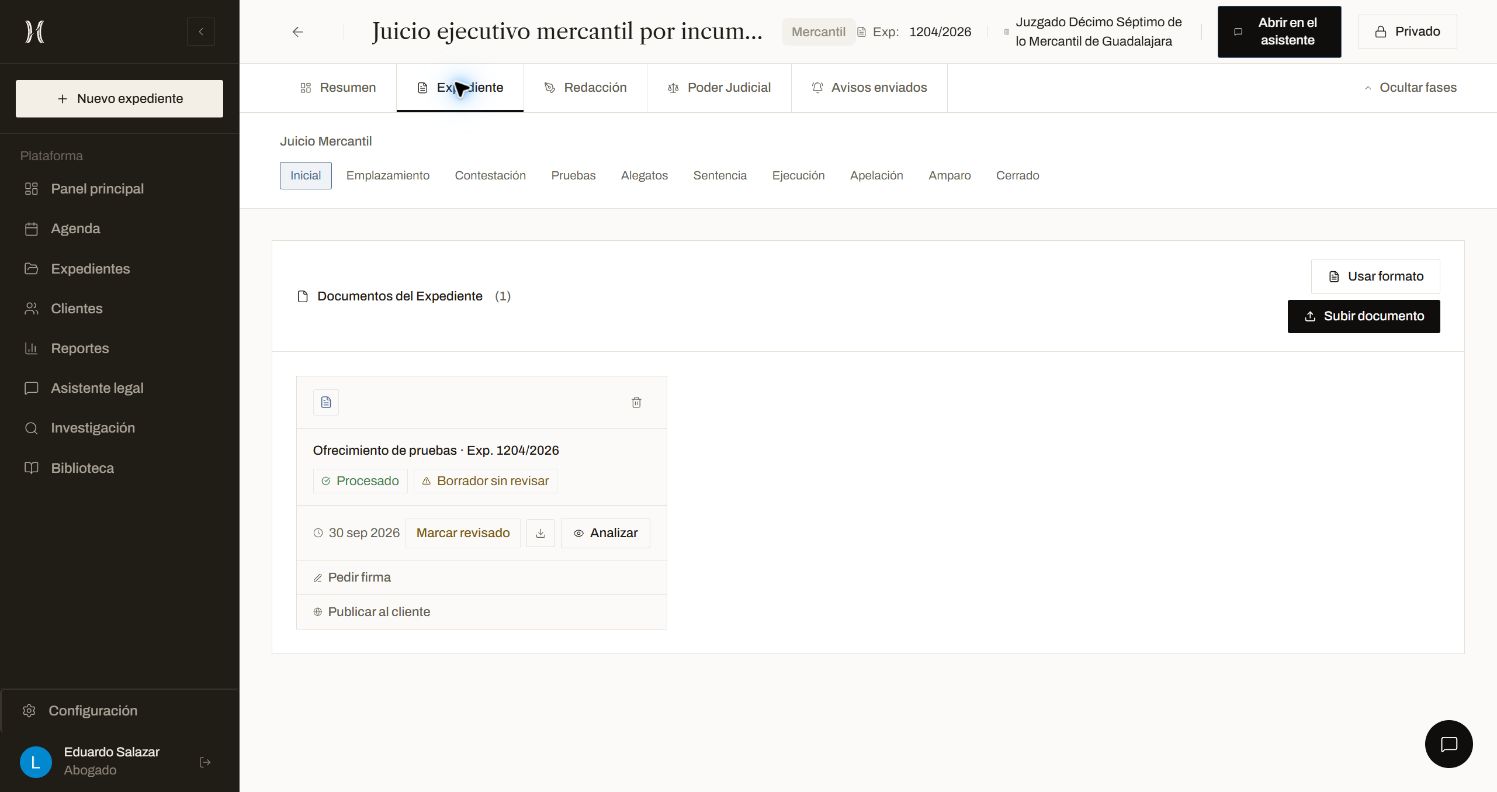
Task: Switch to the Resumen tab
Action: (x=338, y=88)
